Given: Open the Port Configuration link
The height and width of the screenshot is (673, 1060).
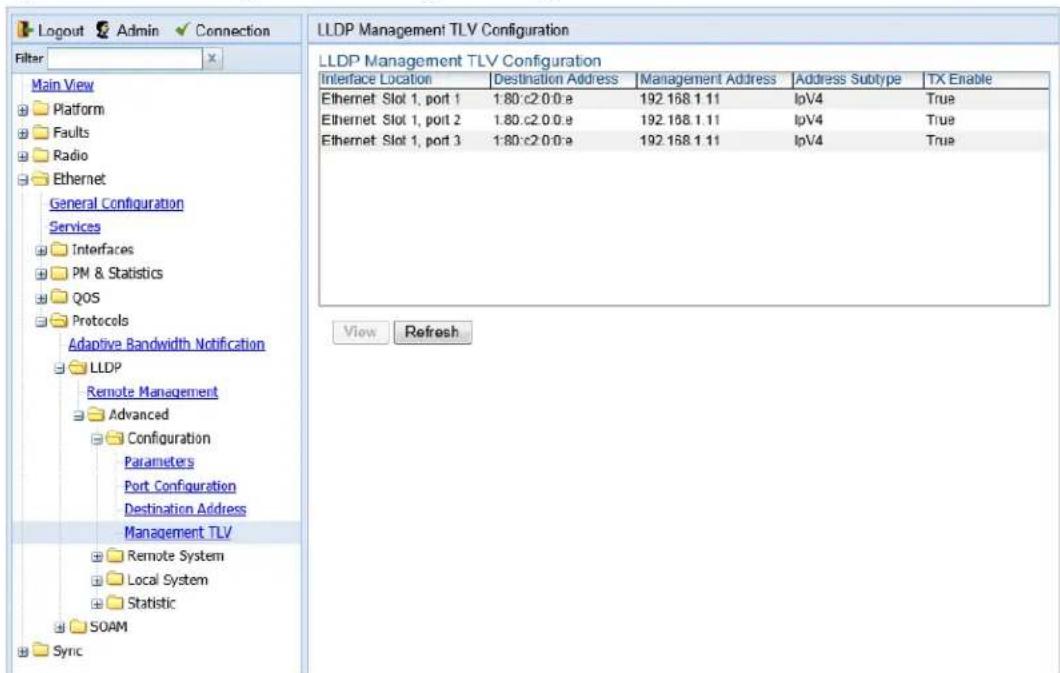Looking at the screenshot, I should 180,486.
